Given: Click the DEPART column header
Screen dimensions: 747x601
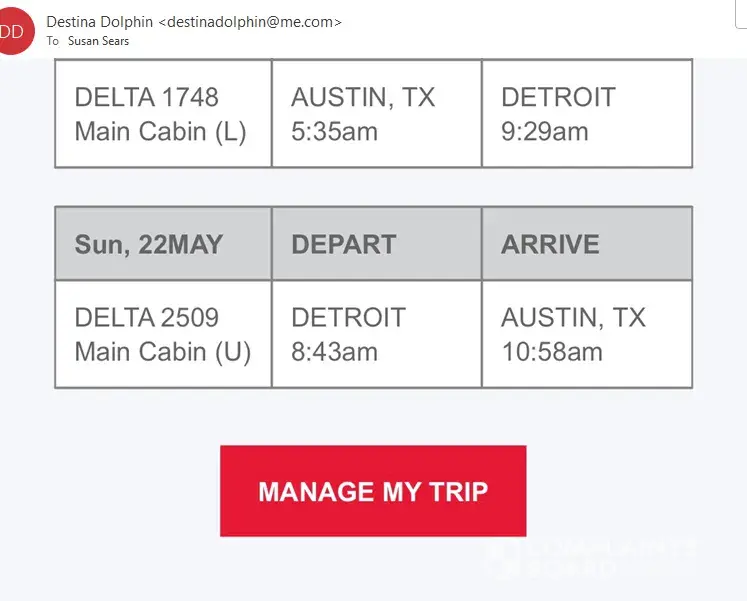Looking at the screenshot, I should click(343, 245).
